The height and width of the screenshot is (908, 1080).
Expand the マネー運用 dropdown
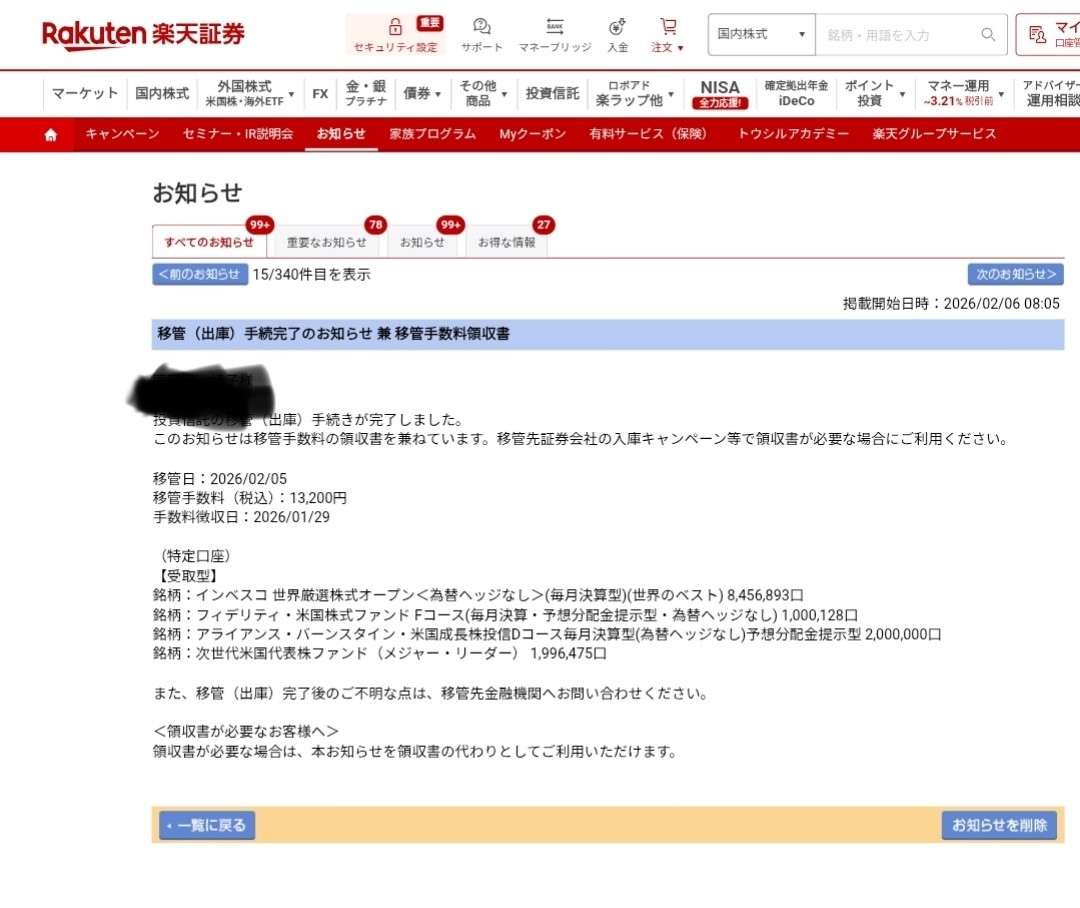tap(963, 93)
